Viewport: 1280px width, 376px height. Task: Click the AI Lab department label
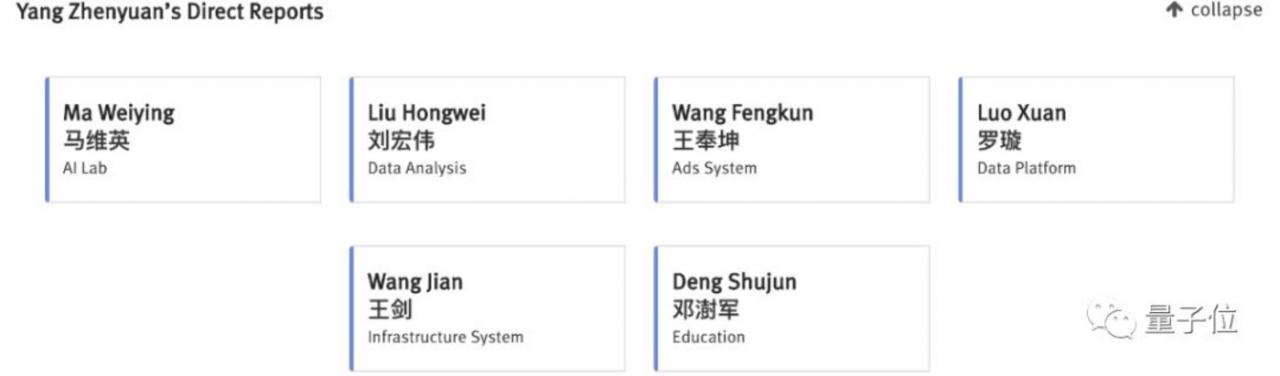[85, 168]
